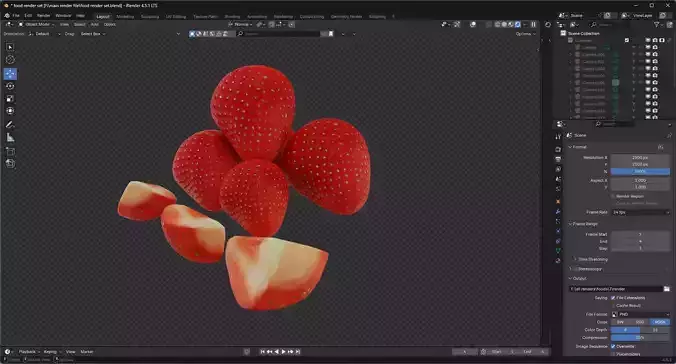The height and width of the screenshot is (364, 676).
Task: Open the Select Box drag dropdown
Action: click(x=93, y=34)
